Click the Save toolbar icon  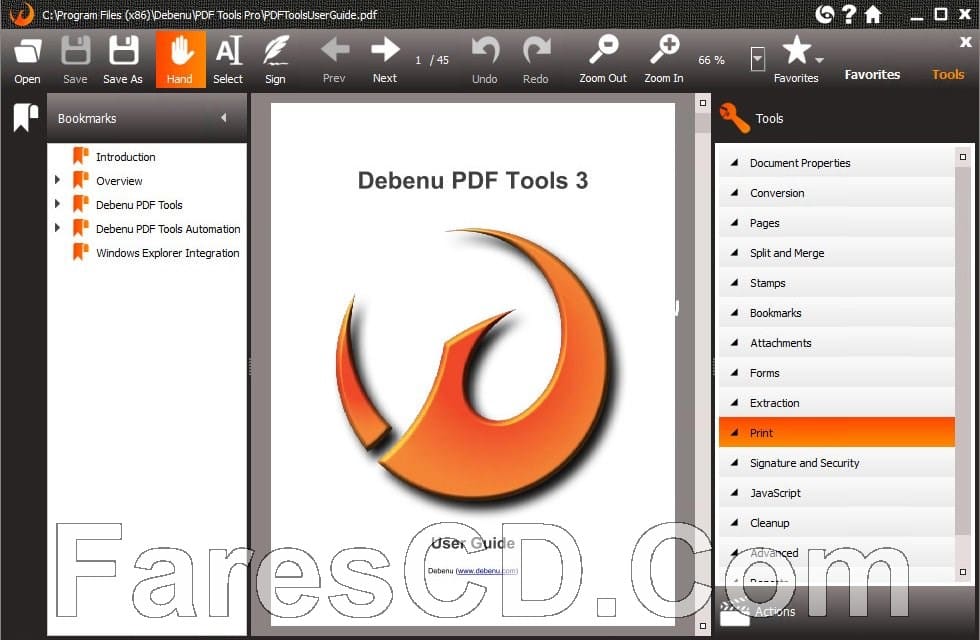click(76, 51)
